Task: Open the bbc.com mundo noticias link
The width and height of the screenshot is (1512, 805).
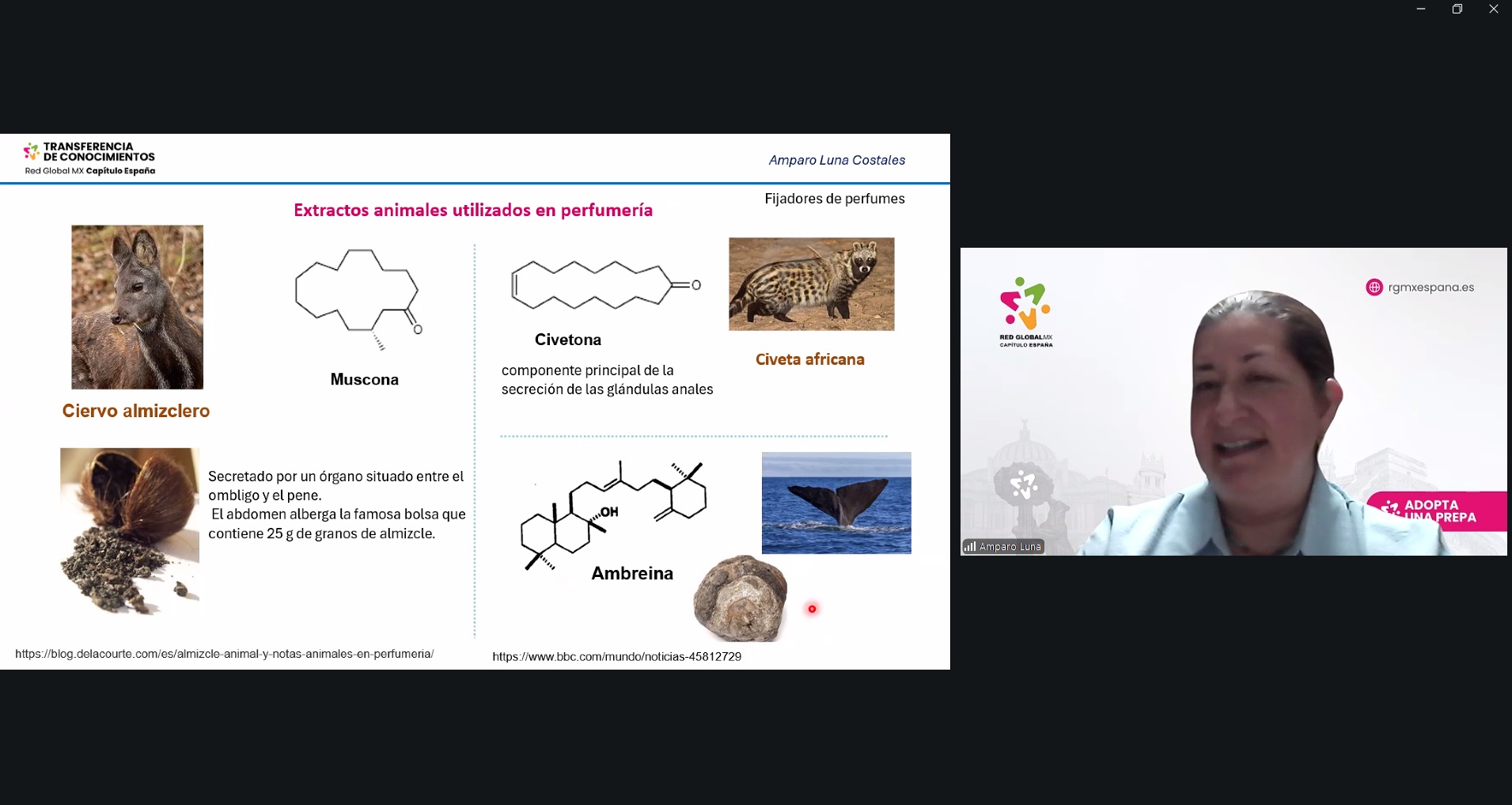Action: point(617,656)
